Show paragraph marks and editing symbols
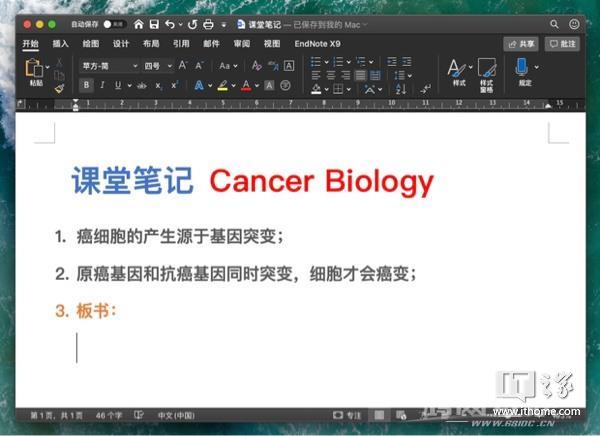 pos(425,89)
